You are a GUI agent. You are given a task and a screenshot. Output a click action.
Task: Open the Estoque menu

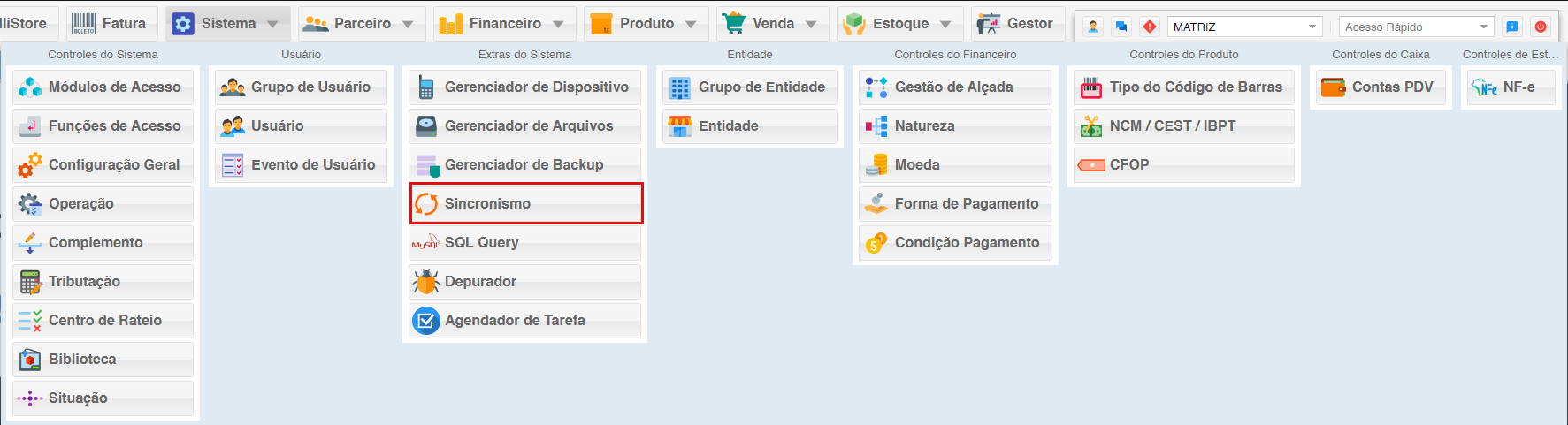coord(899,24)
